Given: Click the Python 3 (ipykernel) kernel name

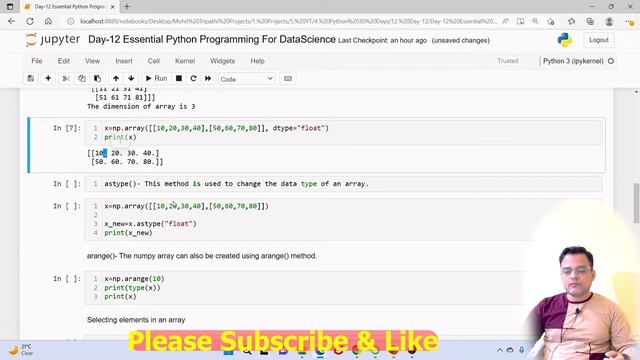Looking at the screenshot, I should (573, 61).
